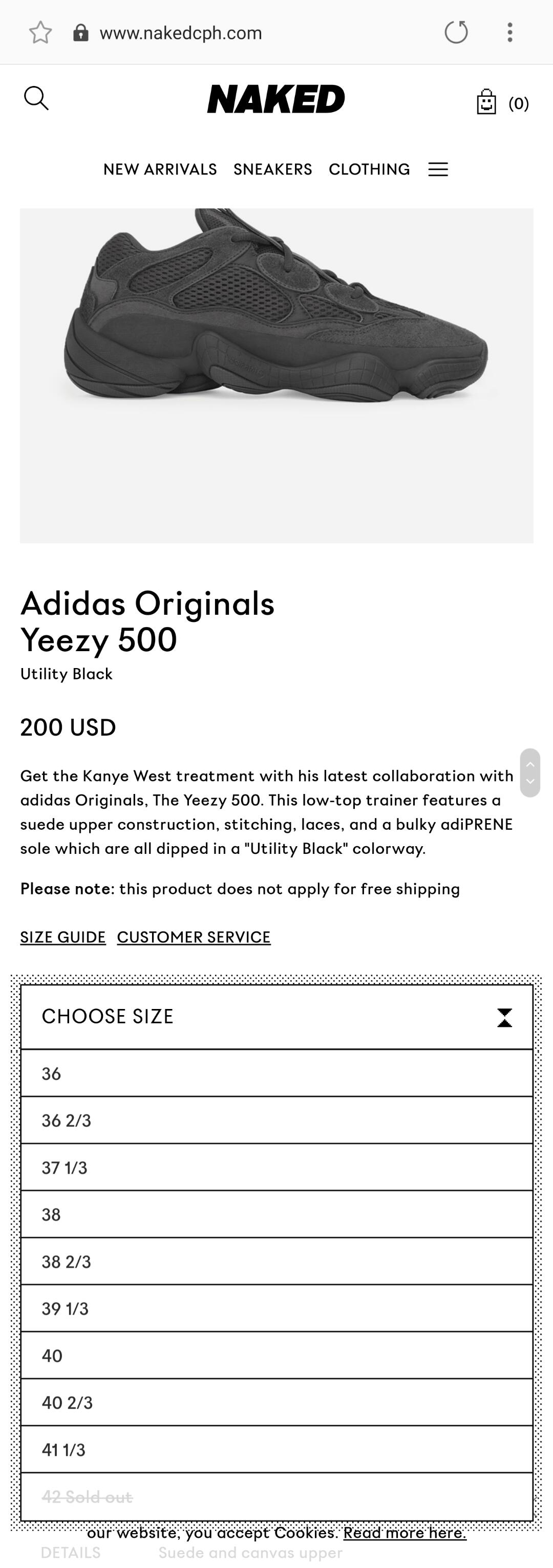Open SNEAKERS menu item
Screen dimensions: 553x1568
pyautogui.click(x=273, y=169)
